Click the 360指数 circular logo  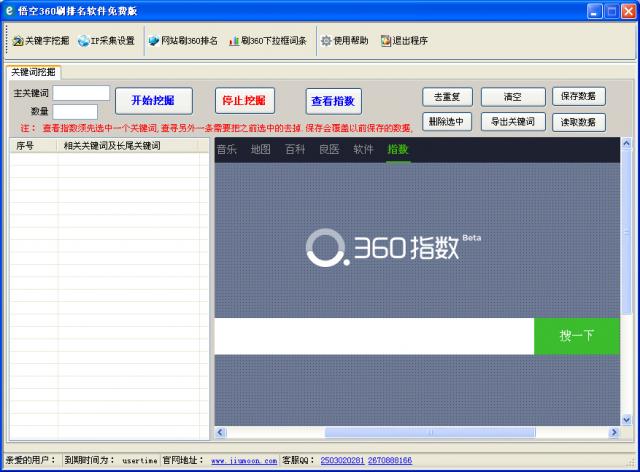326,248
